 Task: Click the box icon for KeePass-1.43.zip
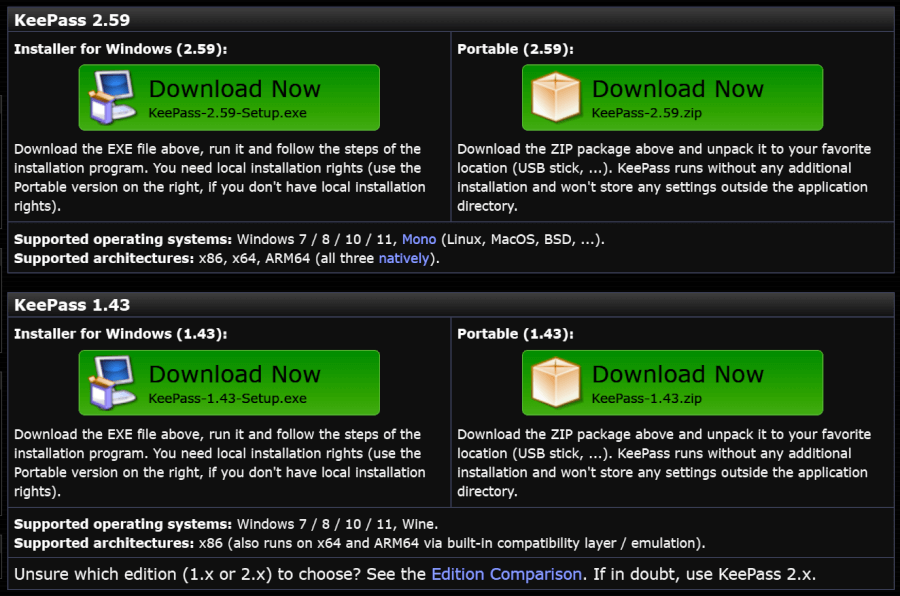556,382
